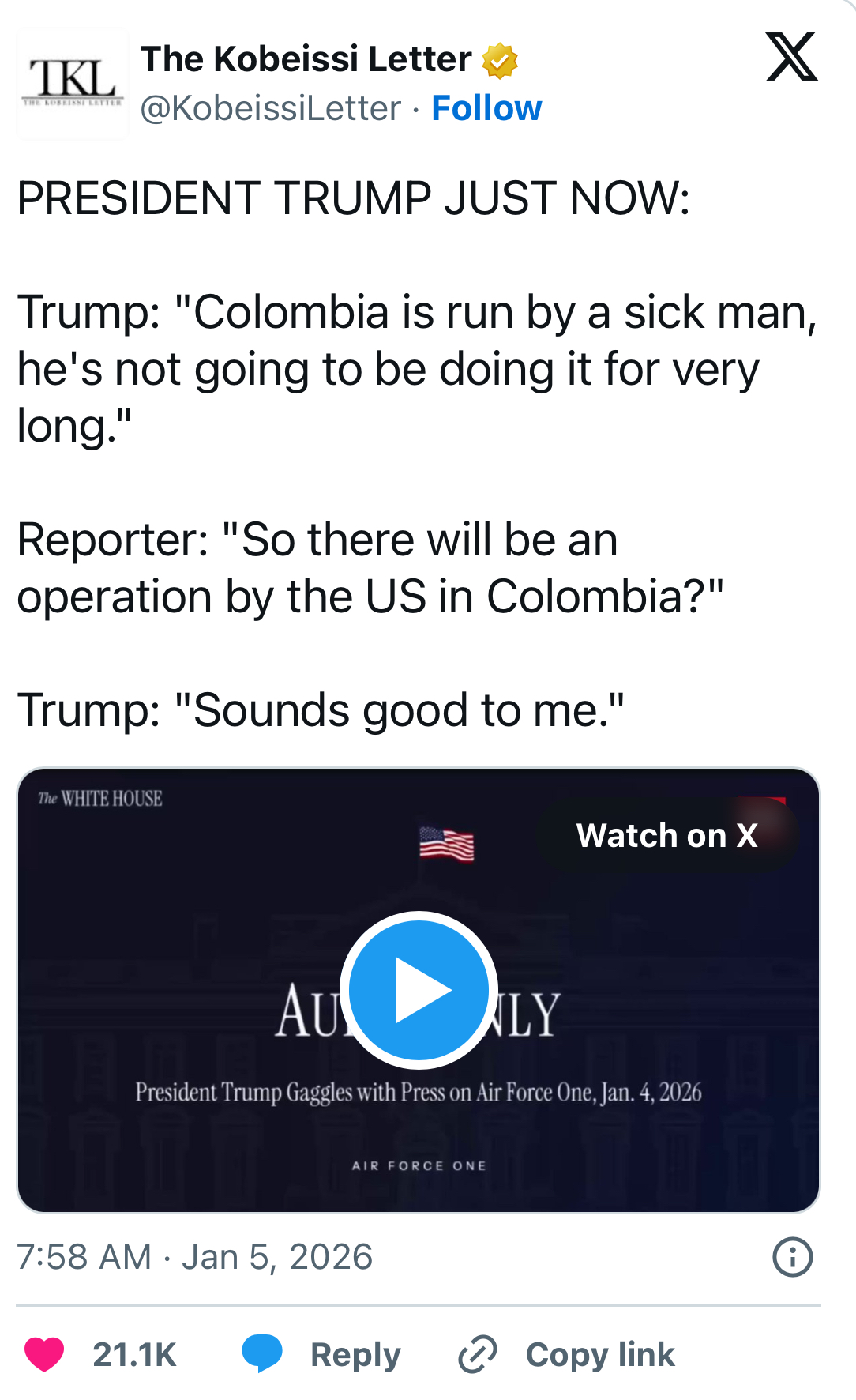
Task: Click the blue reply bubble icon
Action: (x=262, y=1353)
